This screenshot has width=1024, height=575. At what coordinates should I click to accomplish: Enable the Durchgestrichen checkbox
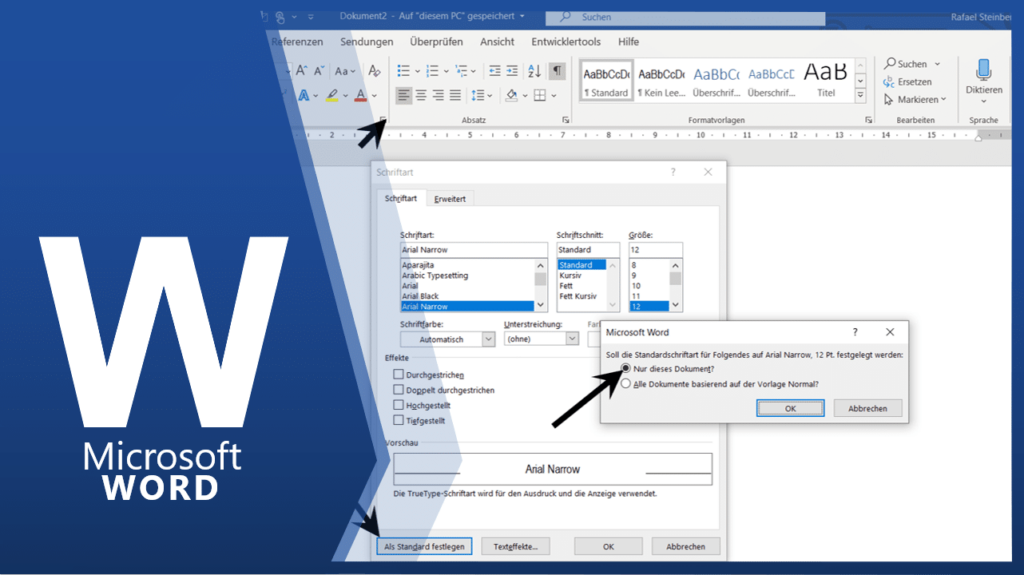399,375
